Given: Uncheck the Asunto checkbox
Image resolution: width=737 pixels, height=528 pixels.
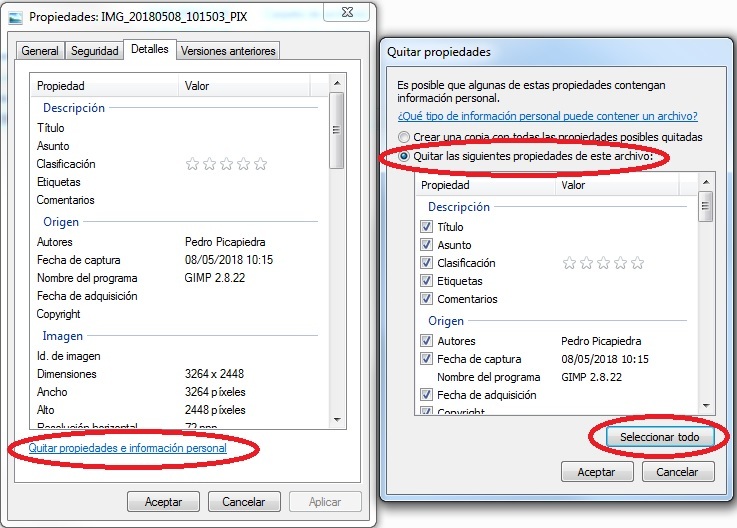Looking at the screenshot, I should [x=427, y=245].
